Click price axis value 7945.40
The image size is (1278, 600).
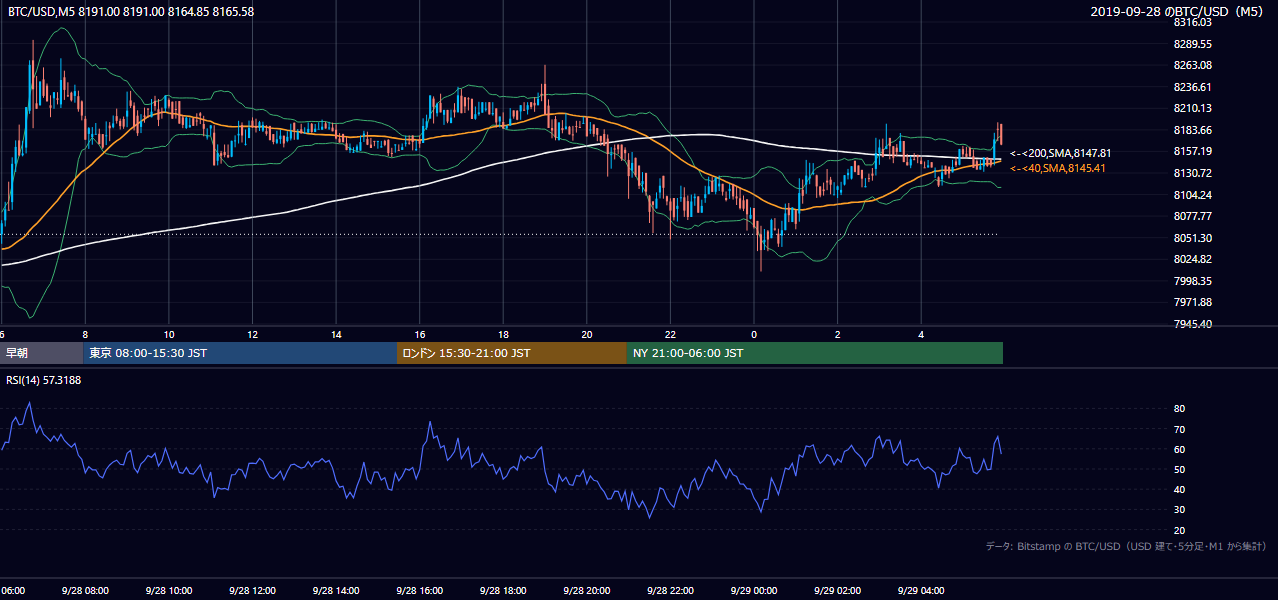point(1193,324)
